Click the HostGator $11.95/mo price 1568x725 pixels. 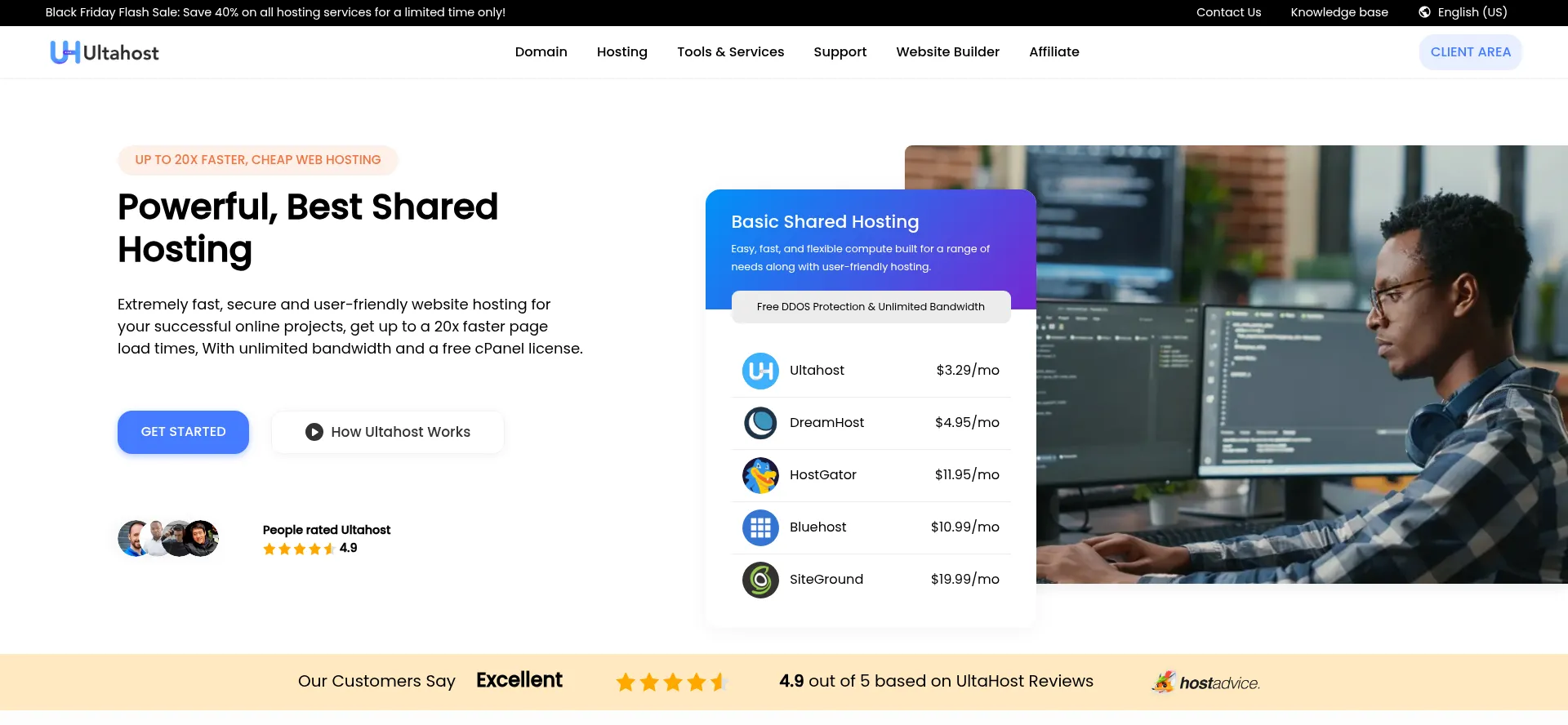967,475
